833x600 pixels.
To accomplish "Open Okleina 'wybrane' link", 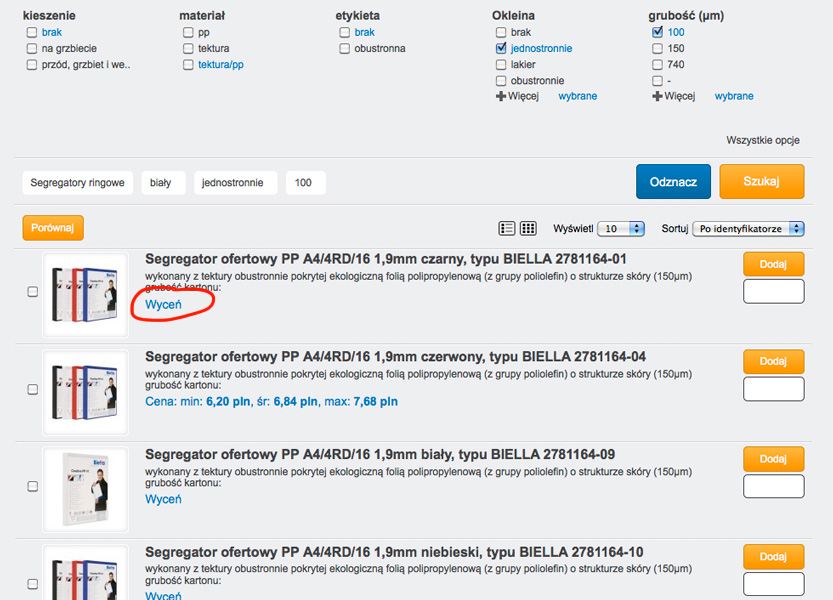I will pyautogui.click(x=577, y=96).
